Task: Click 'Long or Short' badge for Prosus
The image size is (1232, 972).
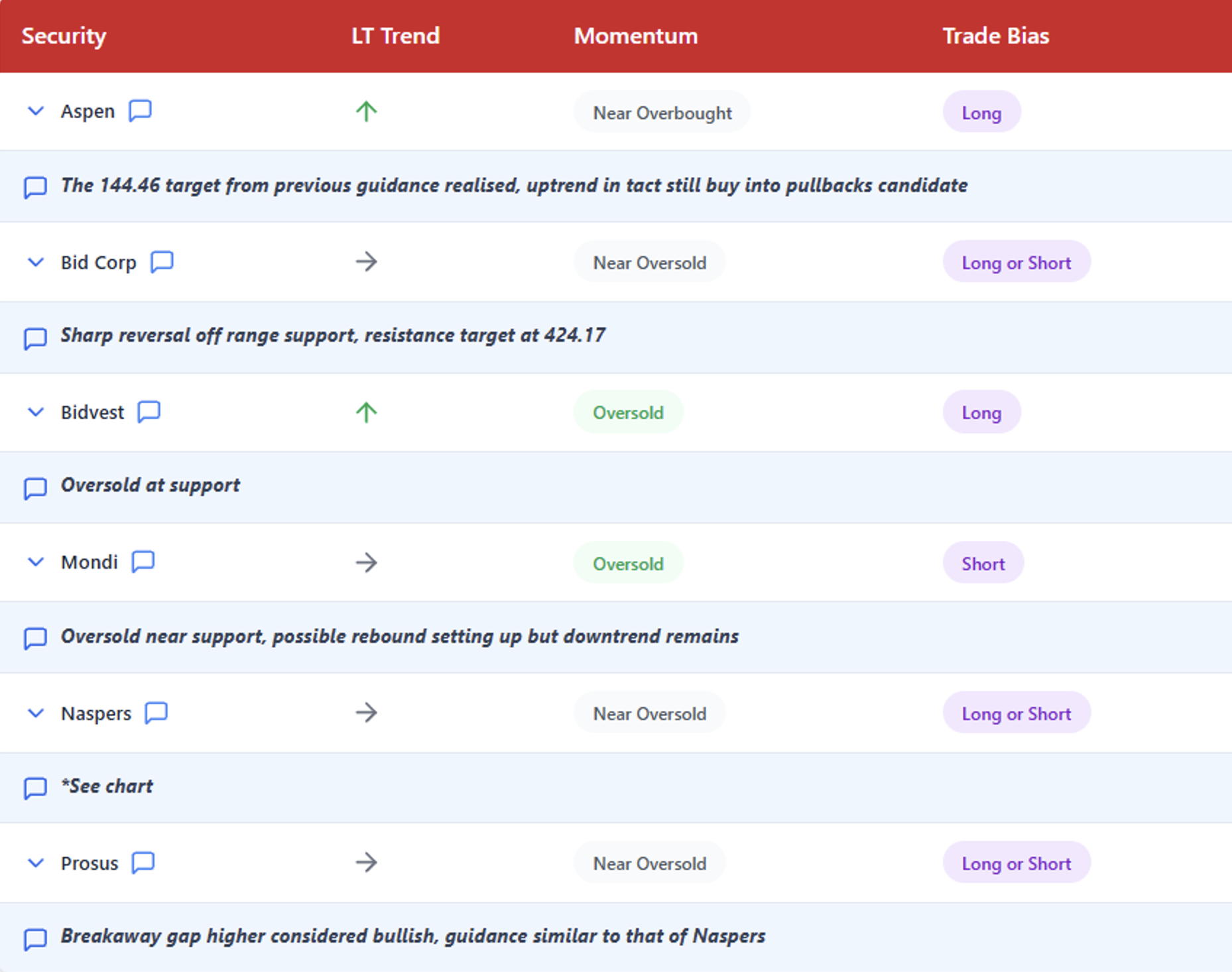Action: [1016, 863]
